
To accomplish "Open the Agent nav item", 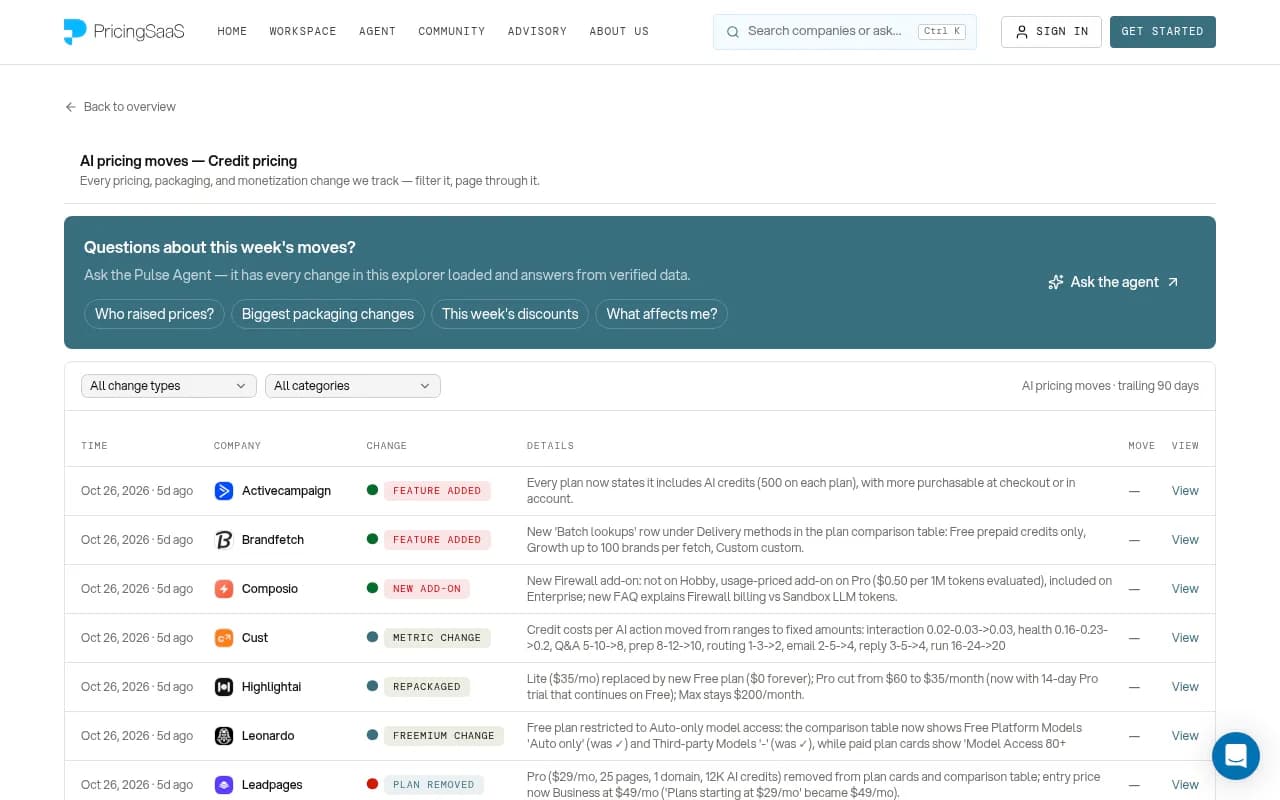I will tap(377, 32).
